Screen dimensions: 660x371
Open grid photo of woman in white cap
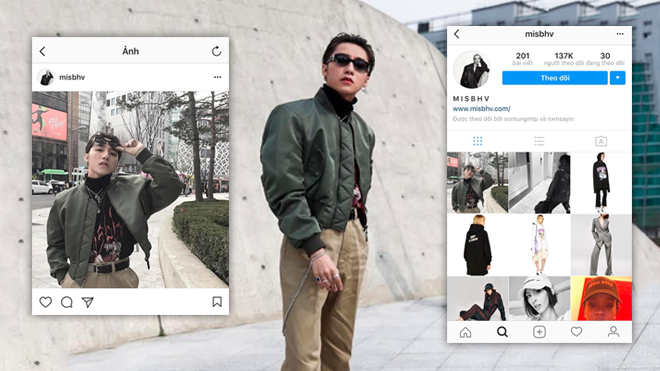539,299
